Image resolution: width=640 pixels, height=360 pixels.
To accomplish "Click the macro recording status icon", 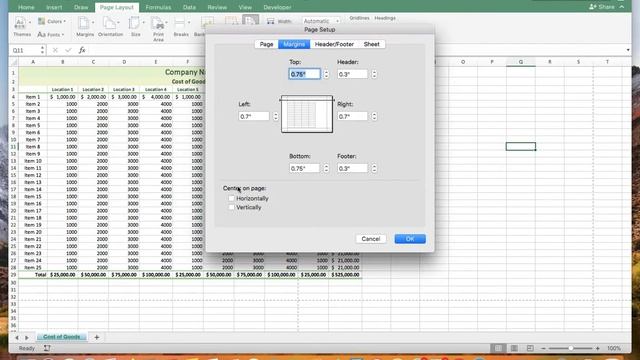I will (47, 348).
